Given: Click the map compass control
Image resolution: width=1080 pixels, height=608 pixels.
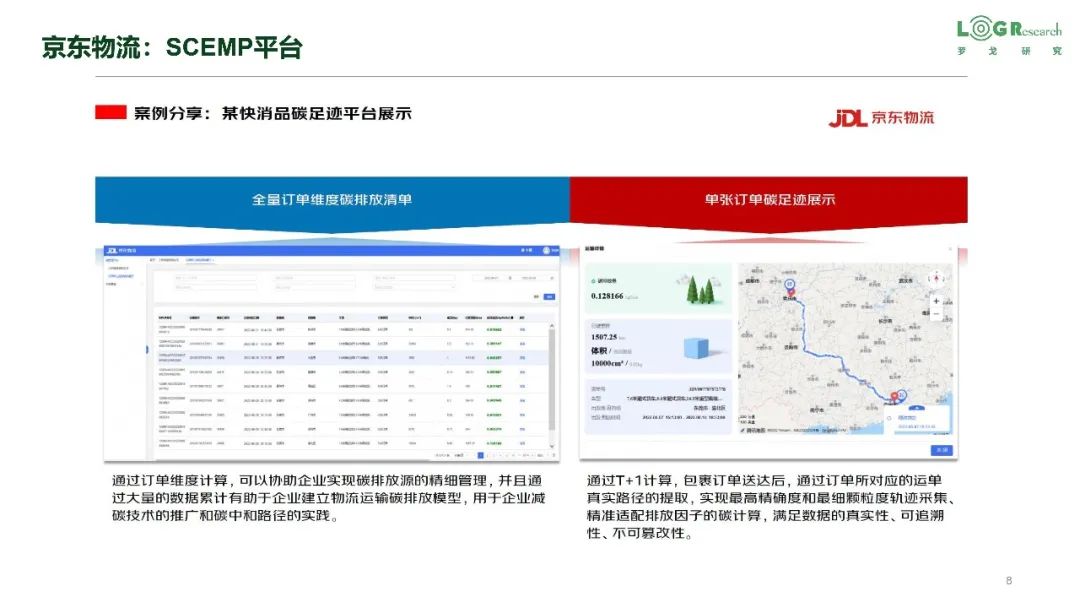Looking at the screenshot, I should [x=936, y=278].
